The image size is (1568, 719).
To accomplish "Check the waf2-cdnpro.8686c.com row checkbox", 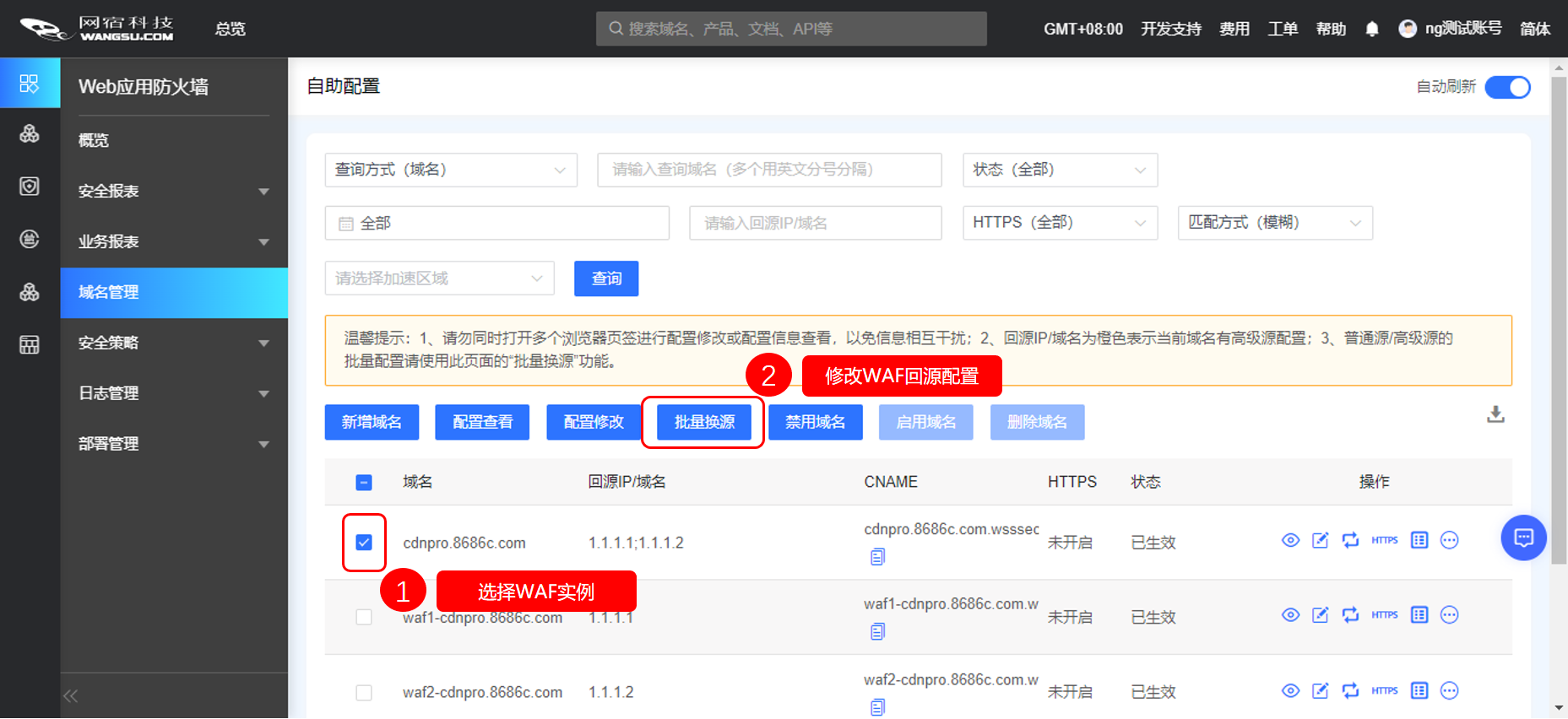I will (364, 692).
